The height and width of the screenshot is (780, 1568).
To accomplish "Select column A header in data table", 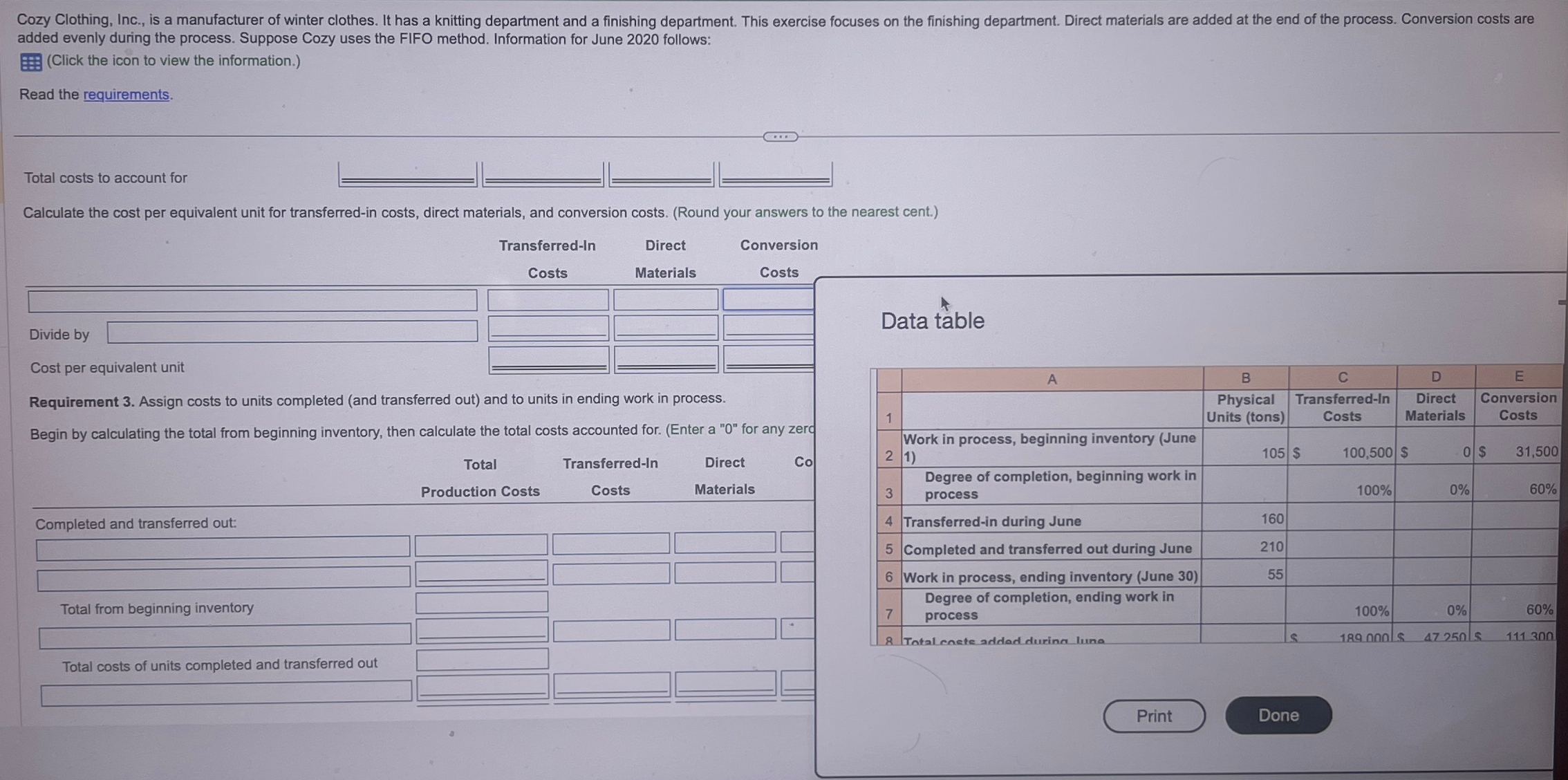I will (x=1052, y=379).
